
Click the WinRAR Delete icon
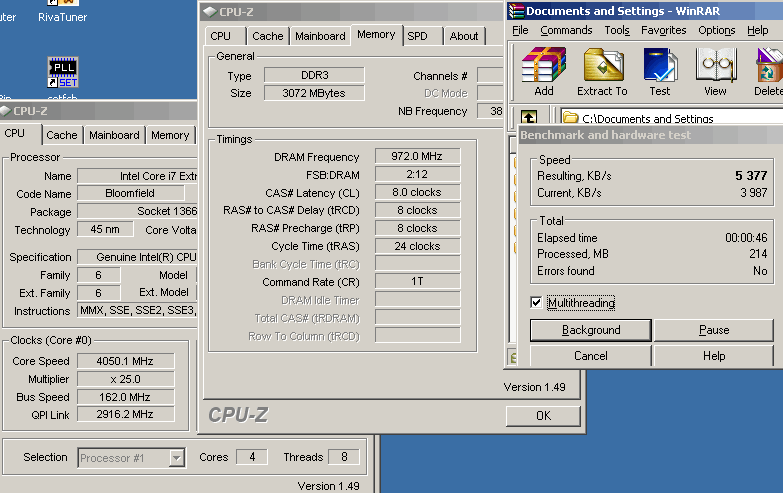tap(770, 65)
